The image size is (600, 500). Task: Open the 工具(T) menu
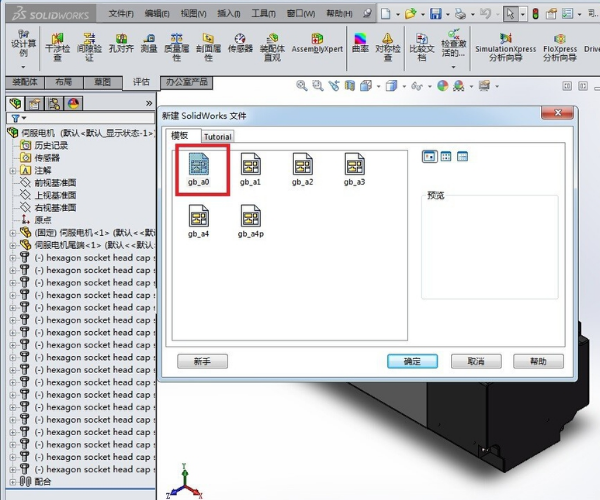[263, 14]
